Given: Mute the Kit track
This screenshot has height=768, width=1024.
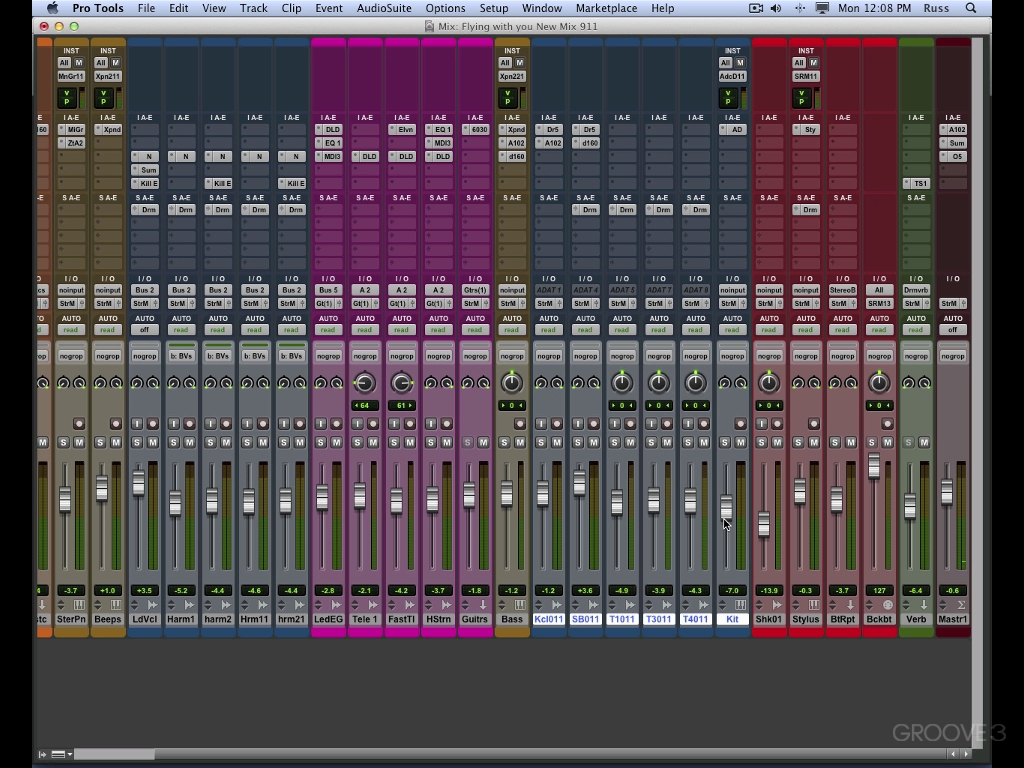Looking at the screenshot, I should click(741, 443).
